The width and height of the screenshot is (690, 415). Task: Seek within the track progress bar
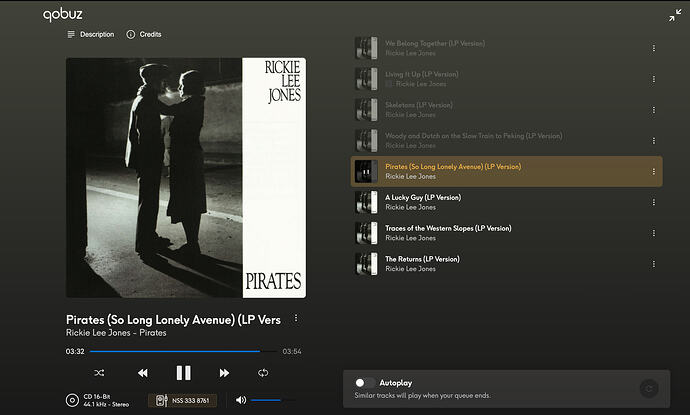(183, 351)
